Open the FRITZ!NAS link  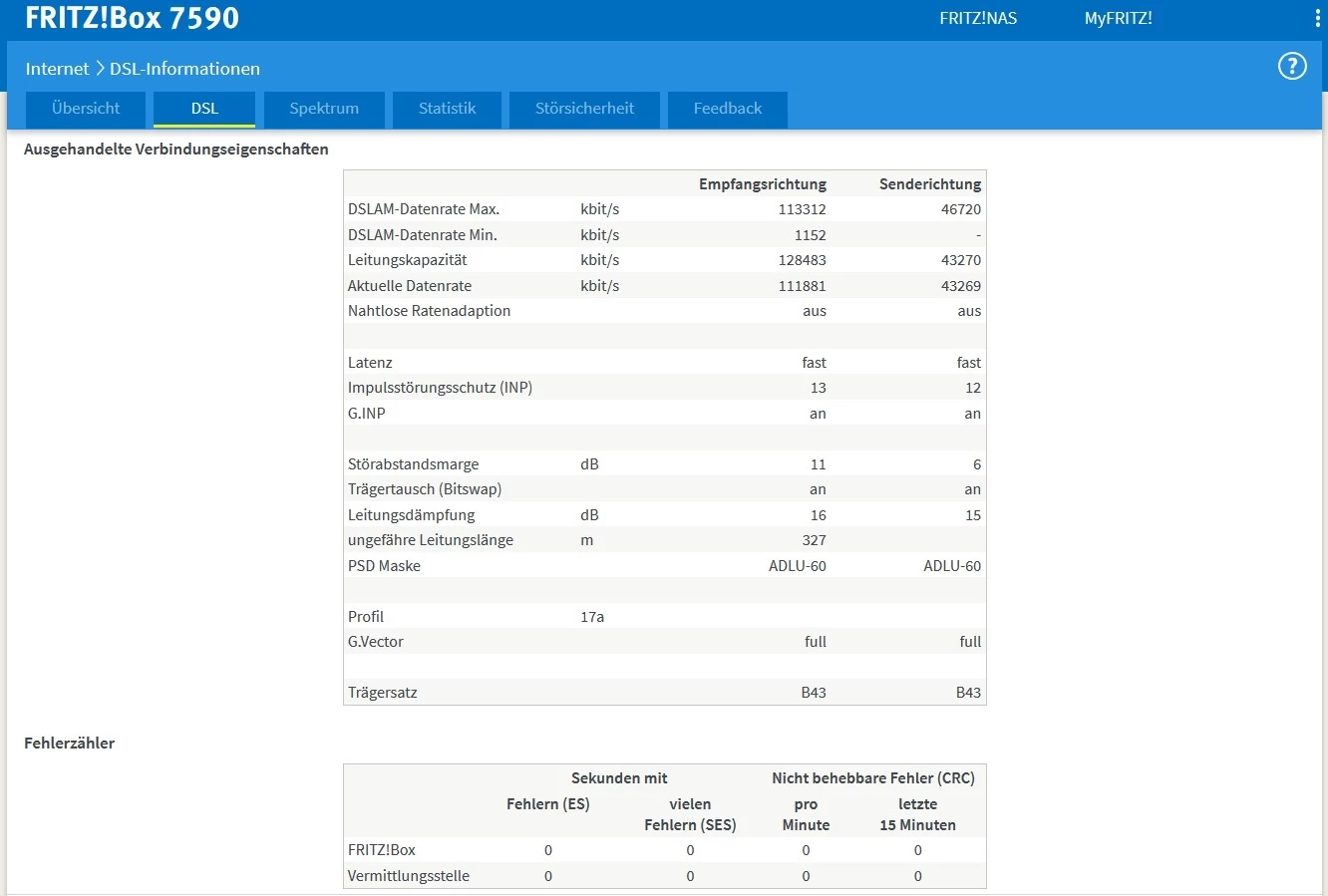978,19
